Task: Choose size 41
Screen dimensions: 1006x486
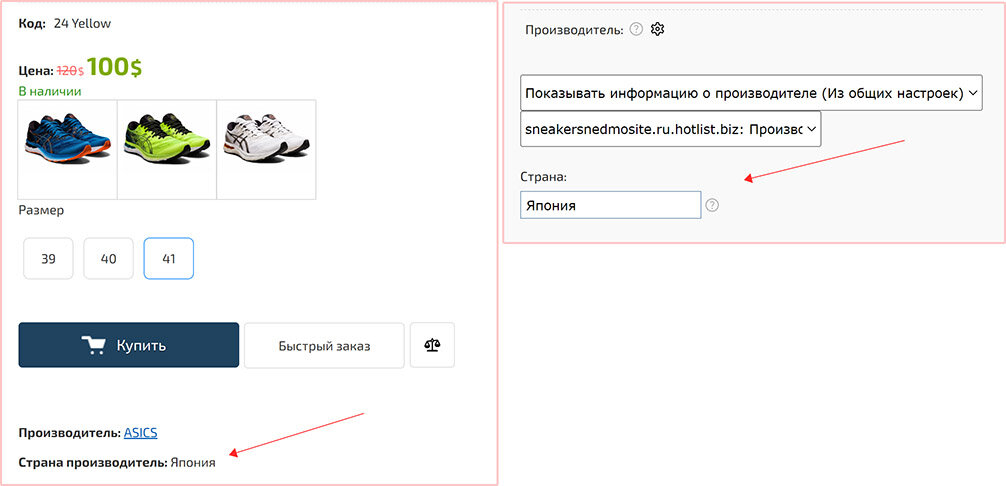Action: (169, 259)
